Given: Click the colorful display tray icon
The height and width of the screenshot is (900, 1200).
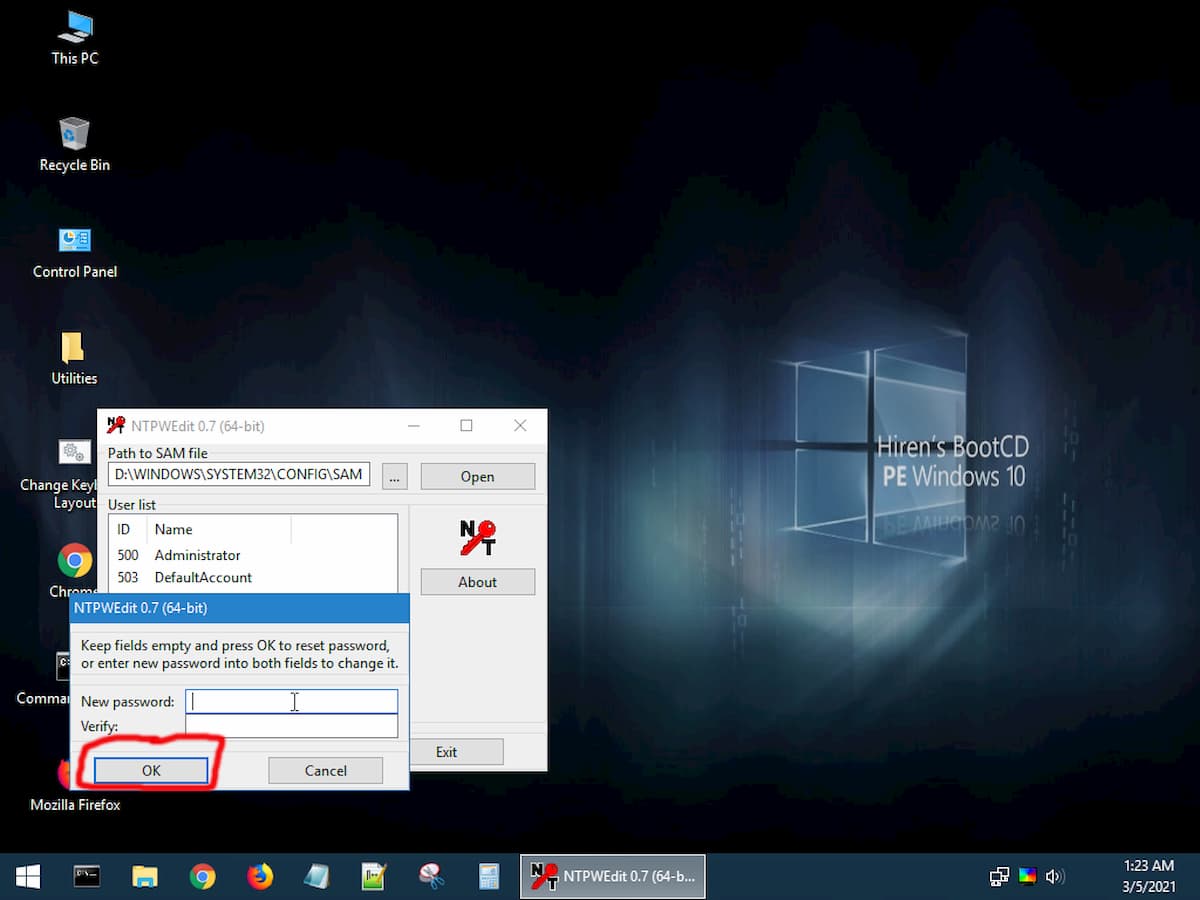Looking at the screenshot, I should click(1027, 877).
